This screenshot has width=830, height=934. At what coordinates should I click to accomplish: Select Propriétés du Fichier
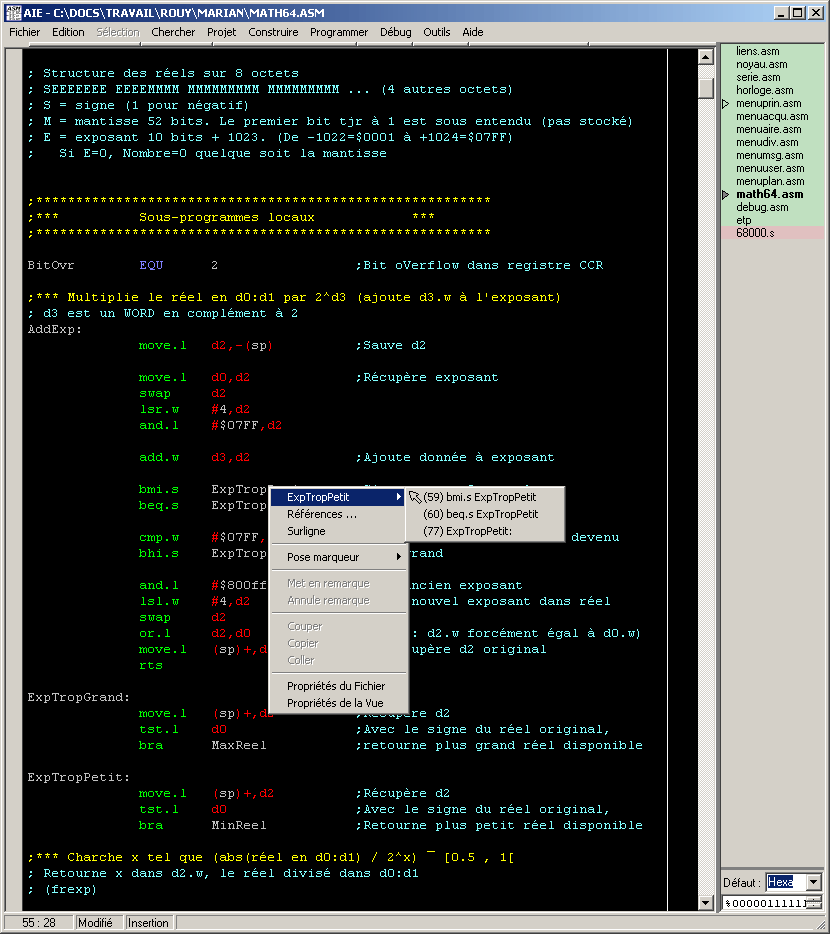pos(337,686)
